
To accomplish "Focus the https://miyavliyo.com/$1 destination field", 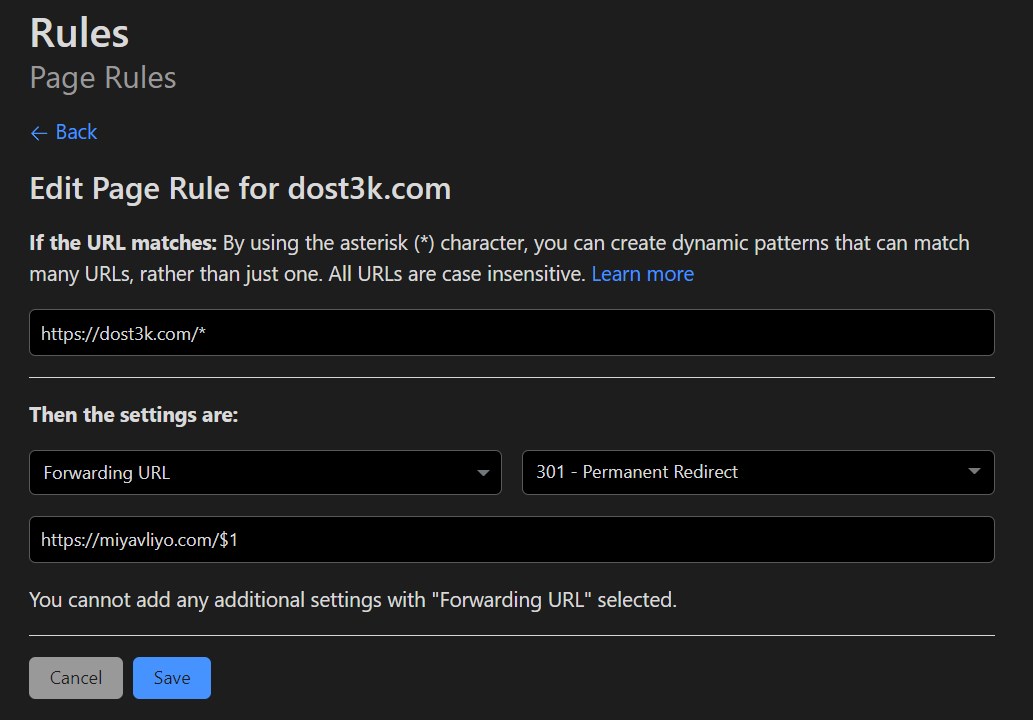I will (x=511, y=540).
